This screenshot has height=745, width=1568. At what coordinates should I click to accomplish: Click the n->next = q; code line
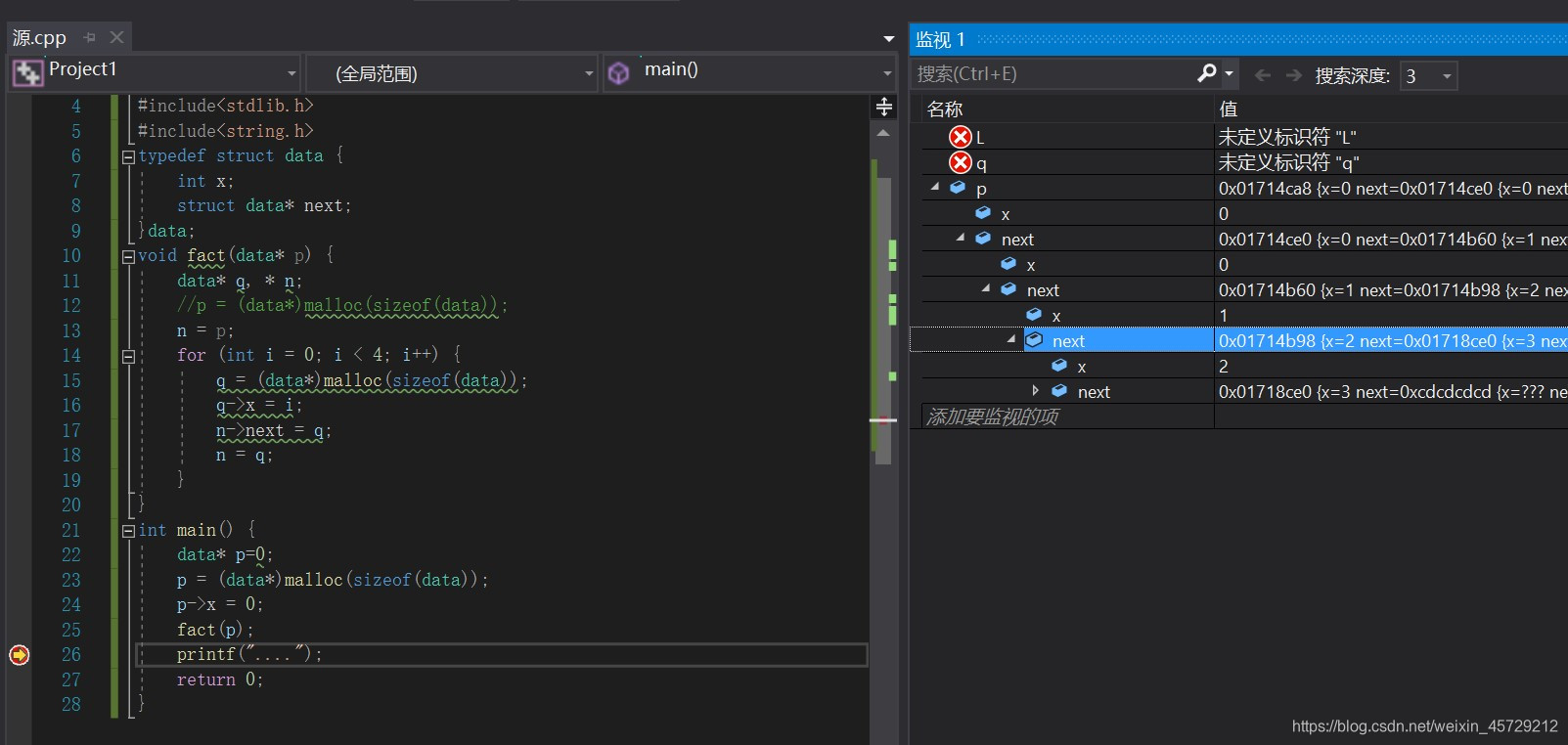pyautogui.click(x=274, y=431)
